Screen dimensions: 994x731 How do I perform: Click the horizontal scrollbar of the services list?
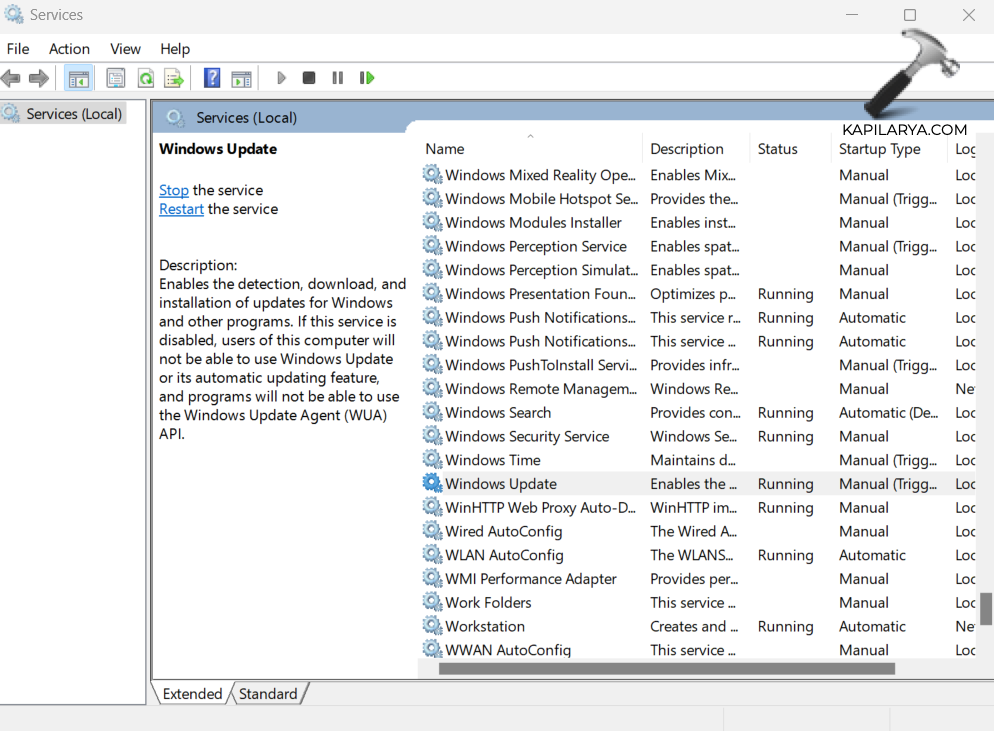click(x=665, y=668)
